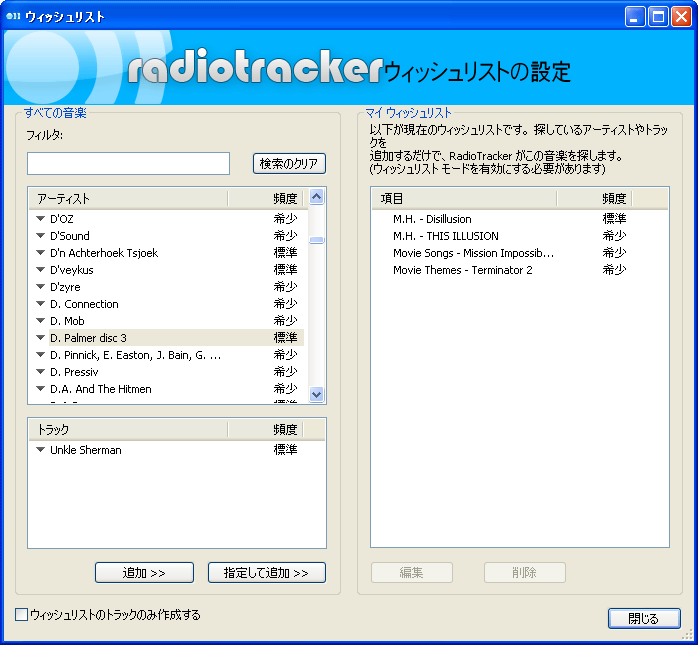Click the 削除 button
The width and height of the screenshot is (698, 645).
[525, 572]
